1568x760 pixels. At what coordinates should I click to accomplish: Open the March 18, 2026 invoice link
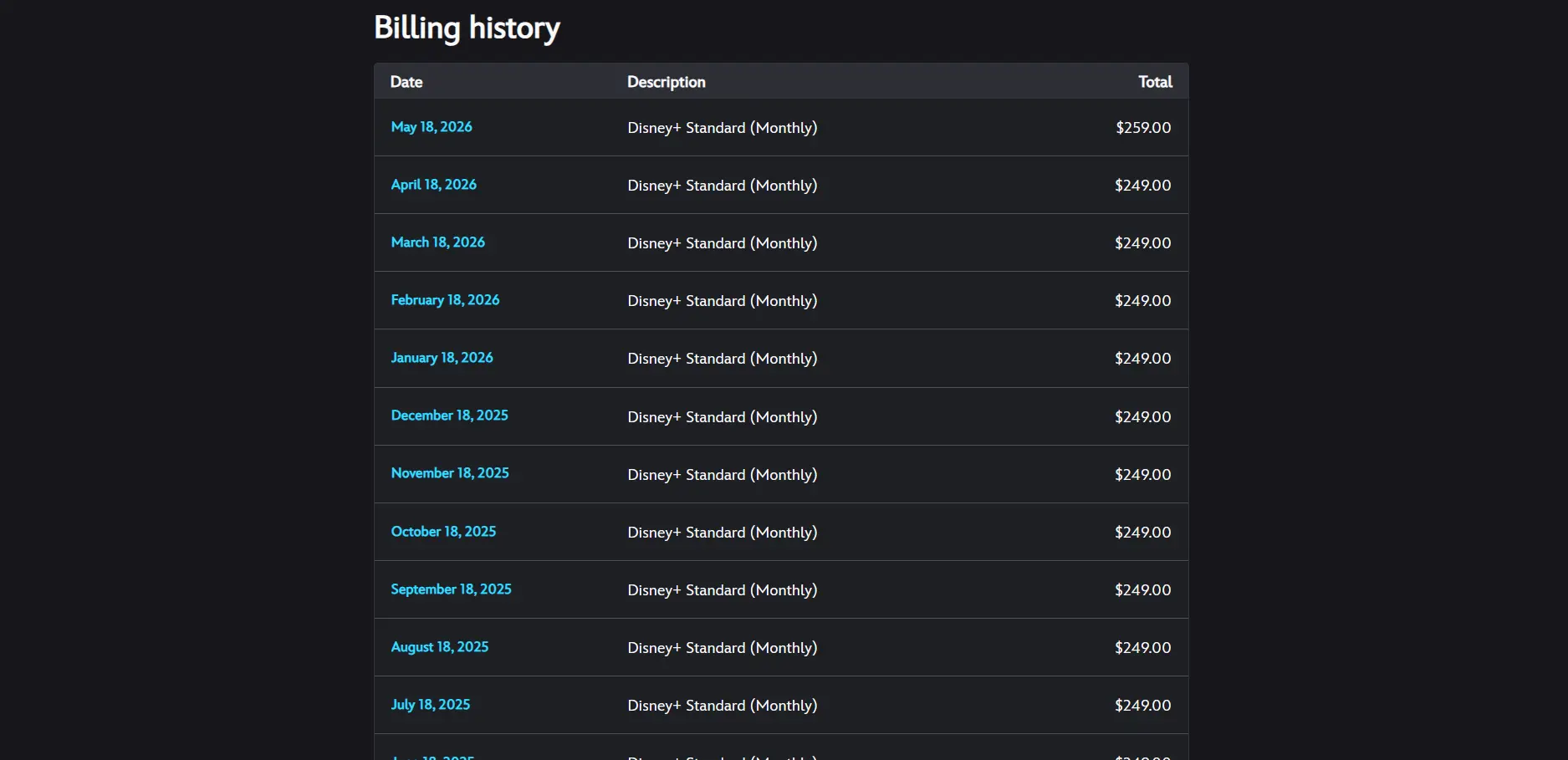[x=438, y=242]
